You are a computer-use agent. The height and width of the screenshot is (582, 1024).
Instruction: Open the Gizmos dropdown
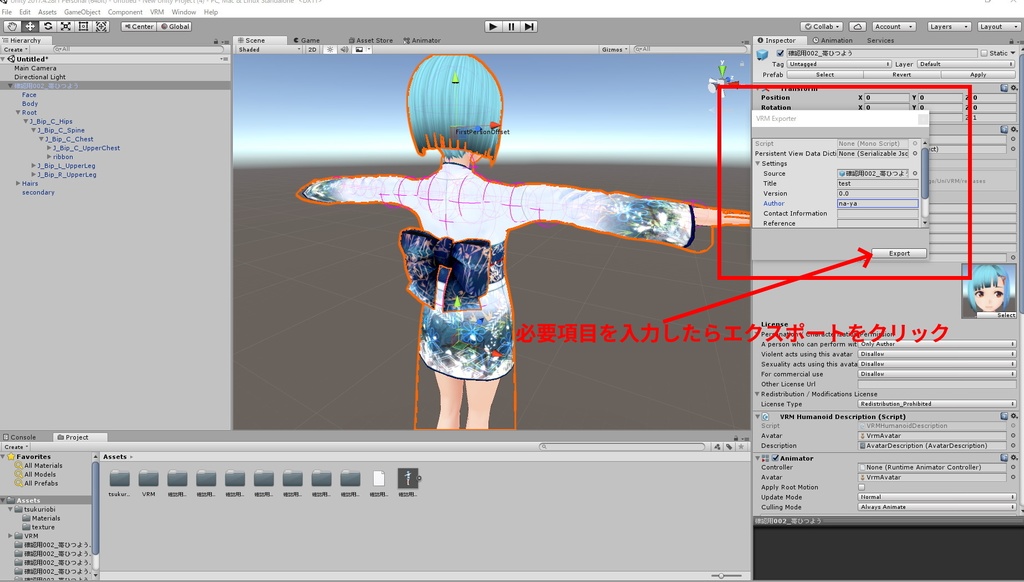[615, 50]
